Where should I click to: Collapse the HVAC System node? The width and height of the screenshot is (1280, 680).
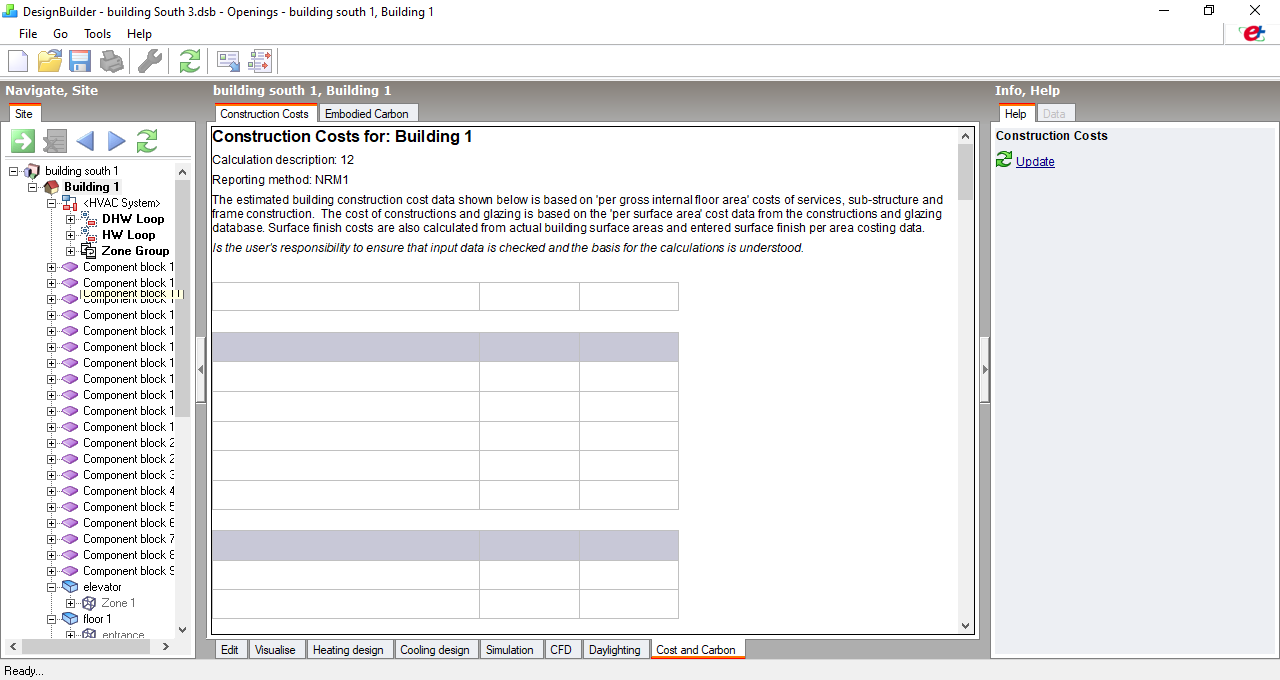[52, 203]
